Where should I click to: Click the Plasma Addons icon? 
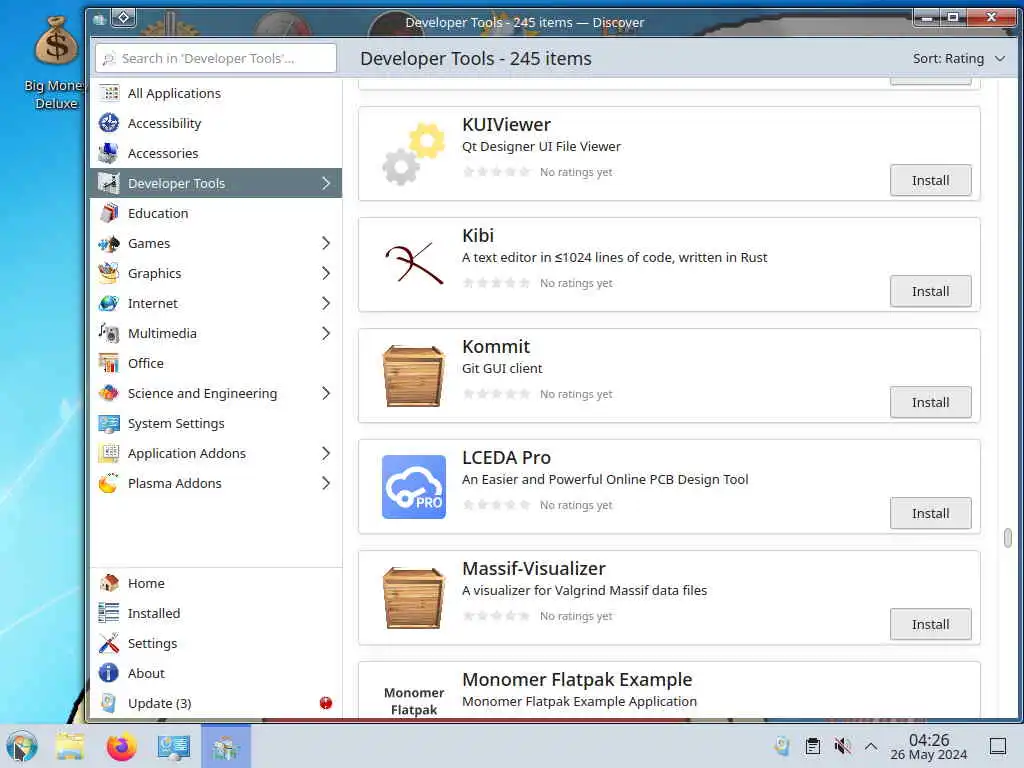109,484
